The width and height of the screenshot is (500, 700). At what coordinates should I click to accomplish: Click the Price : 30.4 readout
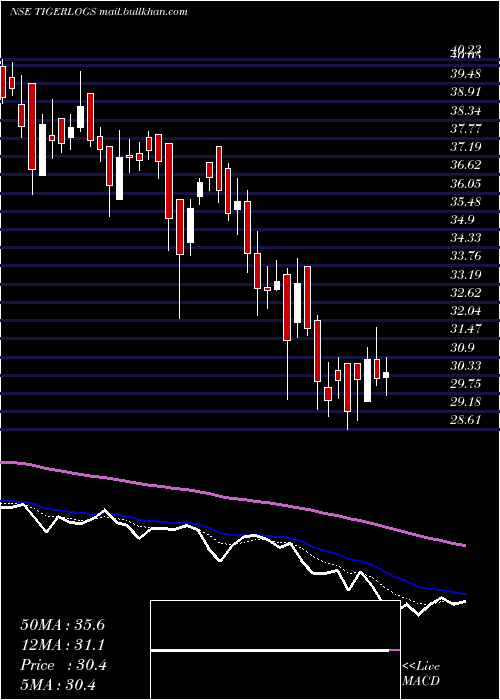pyautogui.click(x=63, y=665)
